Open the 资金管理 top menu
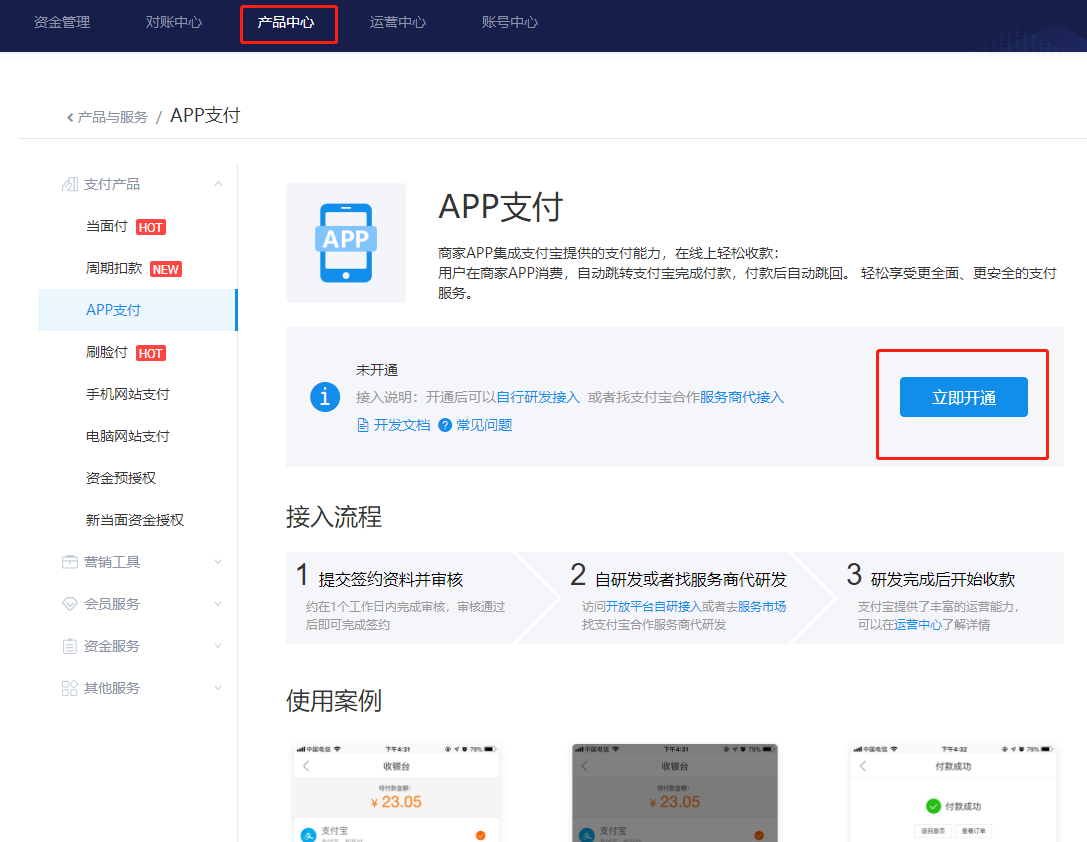The width and height of the screenshot is (1087, 842). pos(62,22)
